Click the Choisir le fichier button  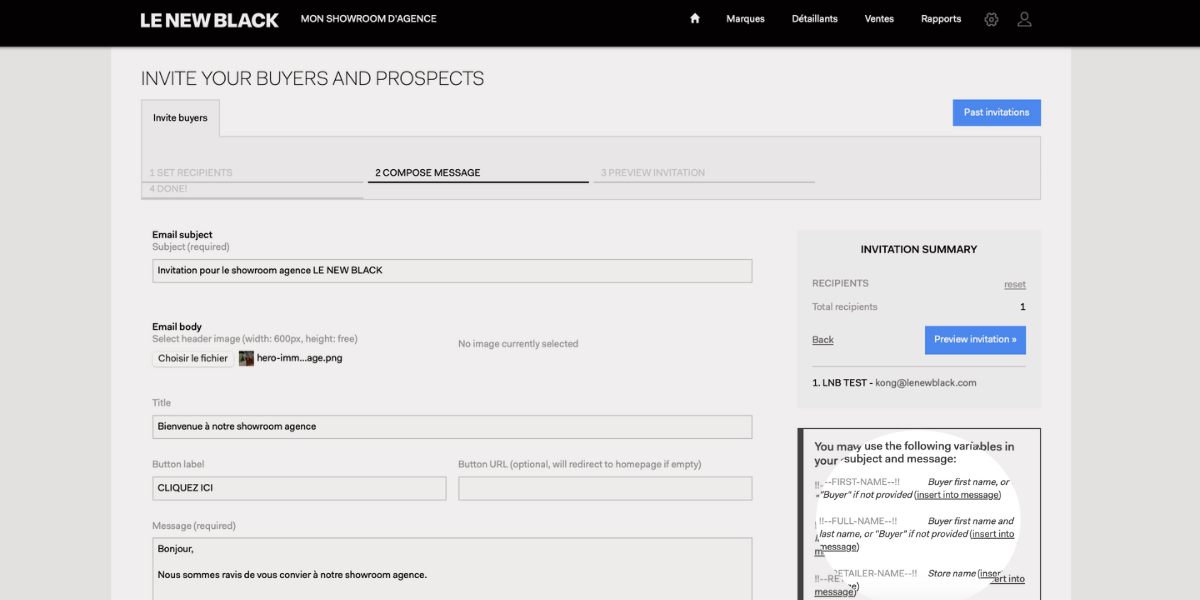tap(193, 358)
